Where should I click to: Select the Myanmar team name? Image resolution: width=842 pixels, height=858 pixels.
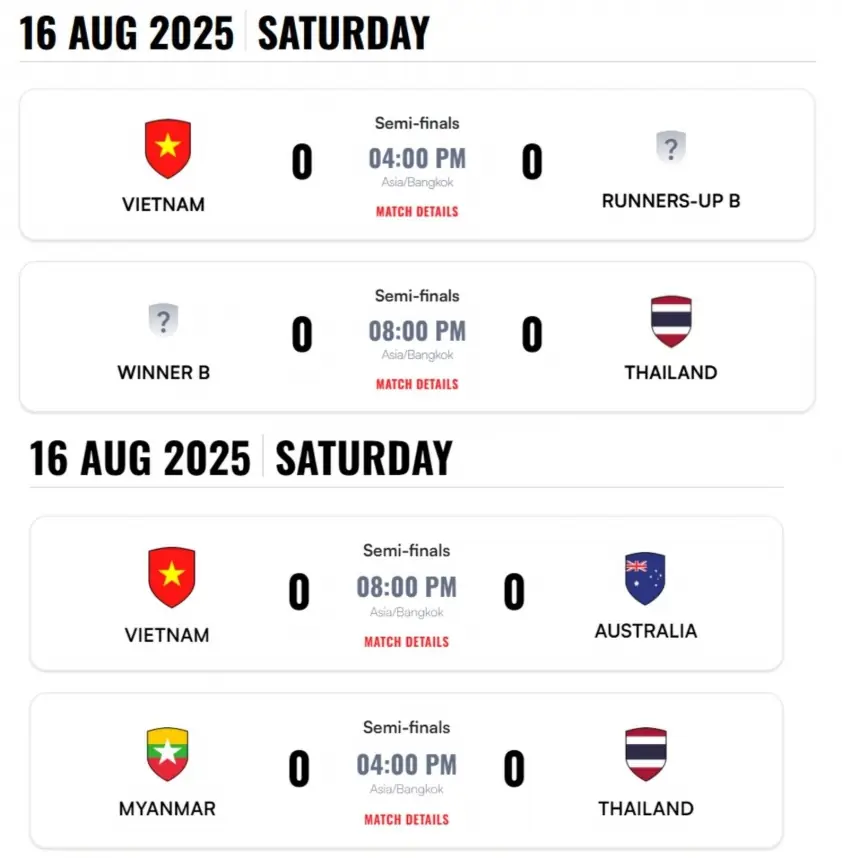[x=167, y=809]
